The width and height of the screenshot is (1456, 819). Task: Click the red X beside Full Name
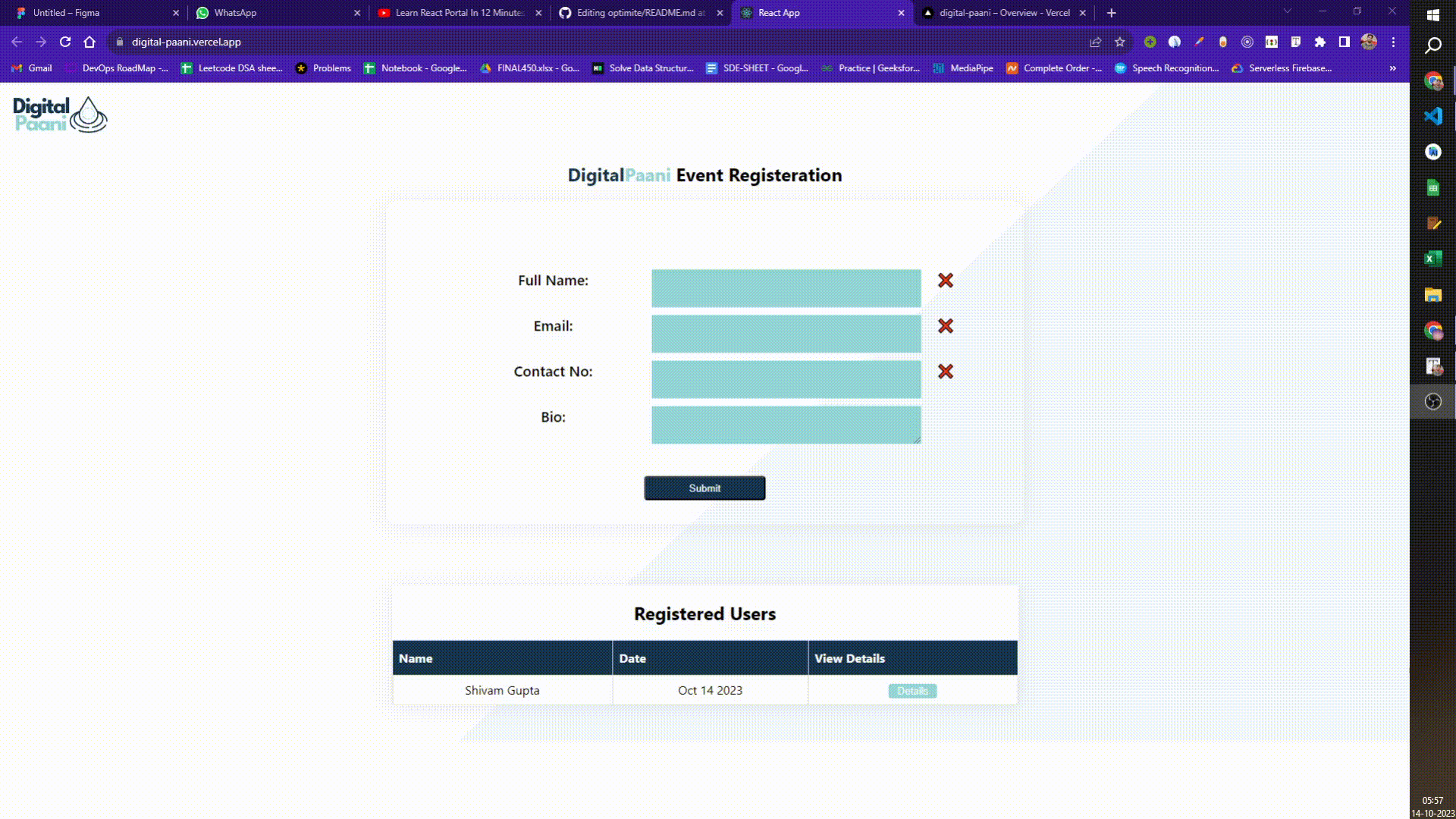(945, 281)
